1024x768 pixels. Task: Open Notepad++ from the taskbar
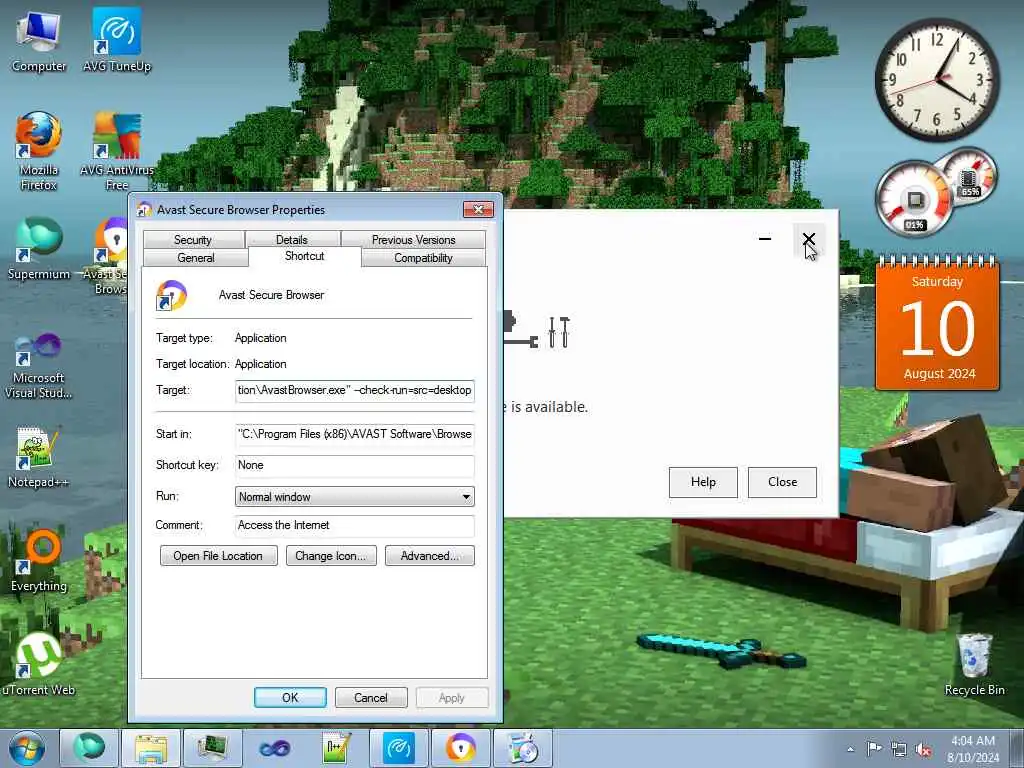[336, 748]
